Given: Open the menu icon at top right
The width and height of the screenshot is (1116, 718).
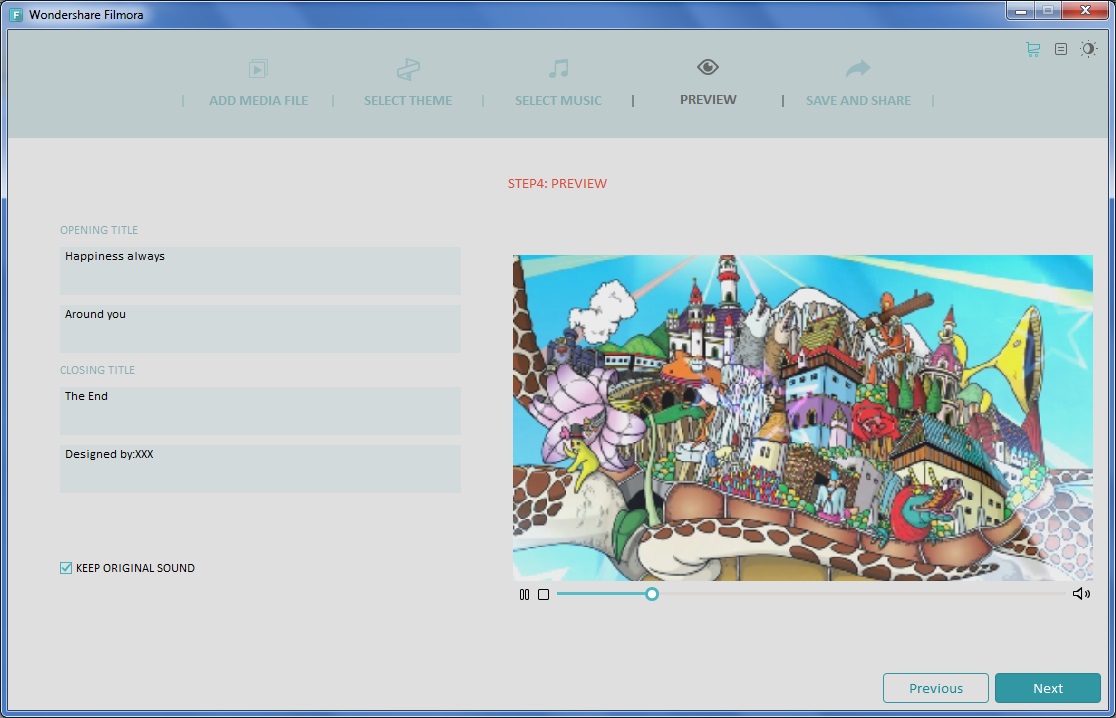Looking at the screenshot, I should pos(1059,48).
